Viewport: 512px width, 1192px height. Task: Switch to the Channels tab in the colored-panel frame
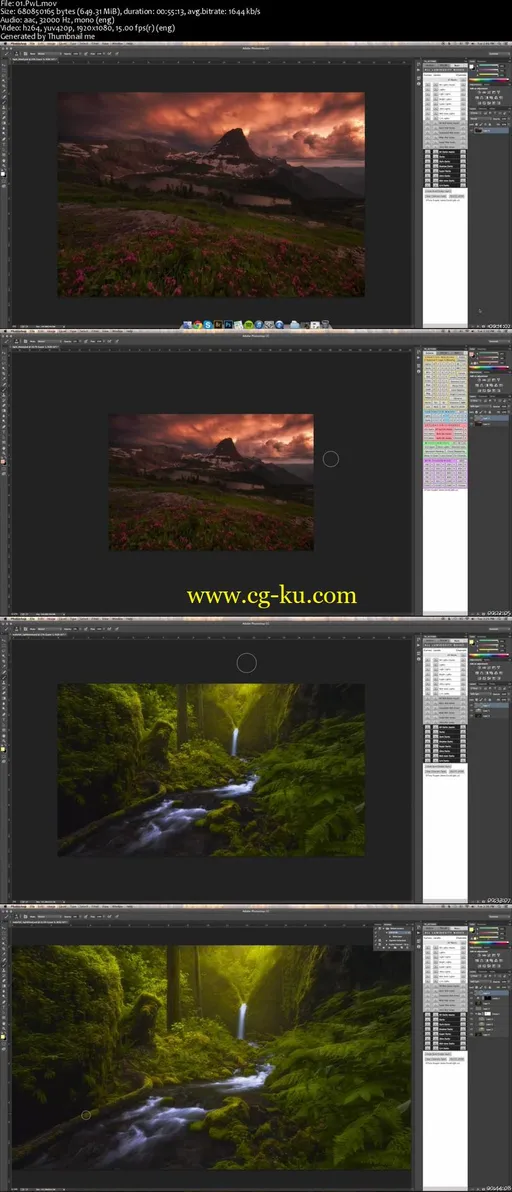tap(483, 396)
